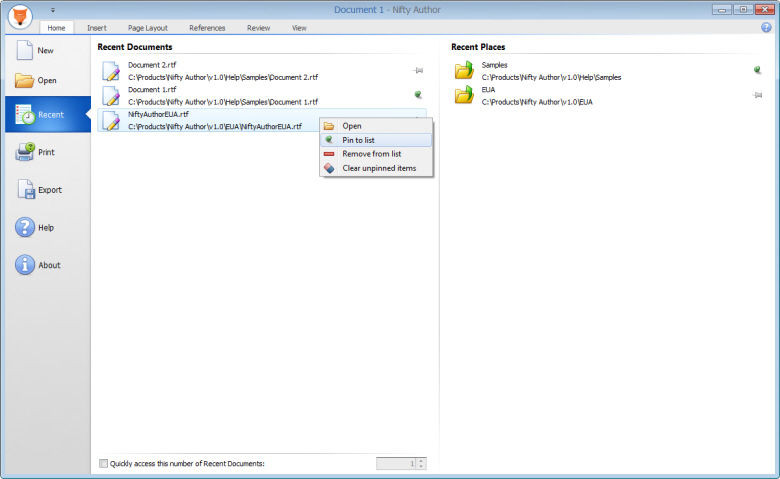Click the New label in sidebar
This screenshot has width=780, height=479.
(45, 51)
